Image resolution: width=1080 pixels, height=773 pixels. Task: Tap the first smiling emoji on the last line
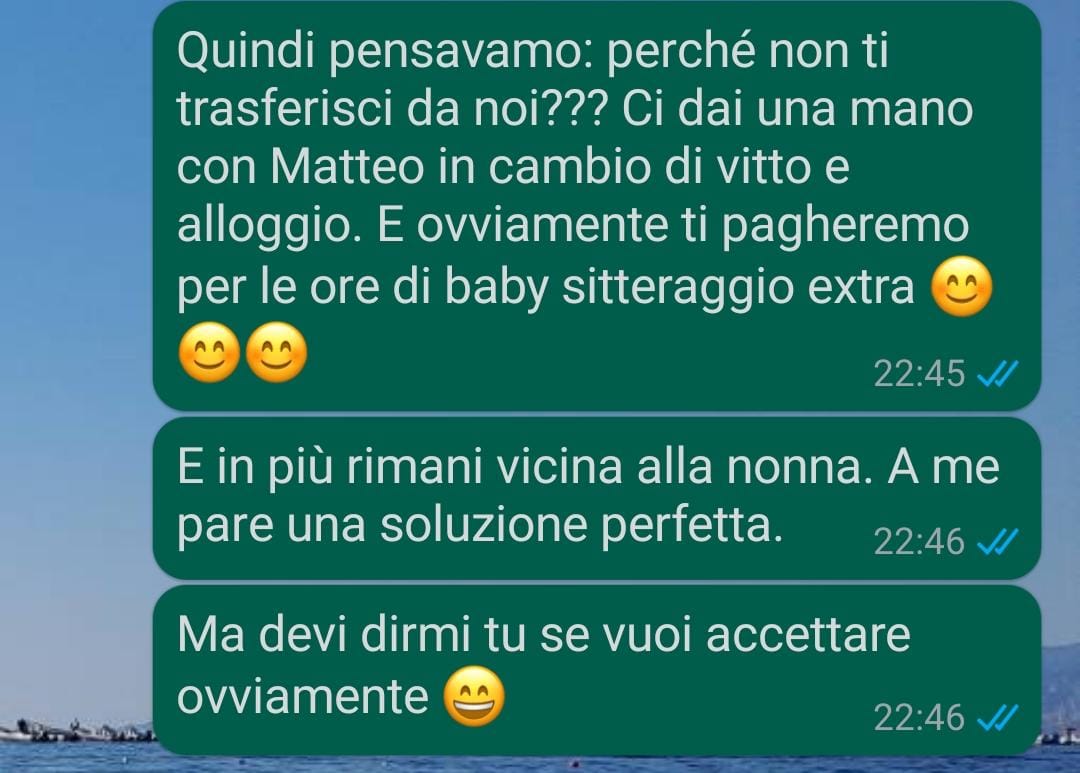click(209, 352)
